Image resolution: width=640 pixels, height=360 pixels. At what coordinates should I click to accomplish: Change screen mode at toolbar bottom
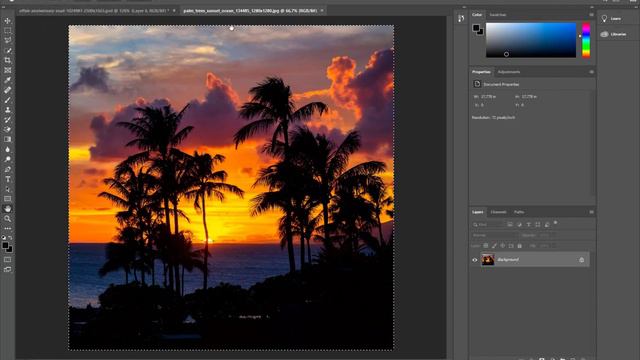click(8, 269)
